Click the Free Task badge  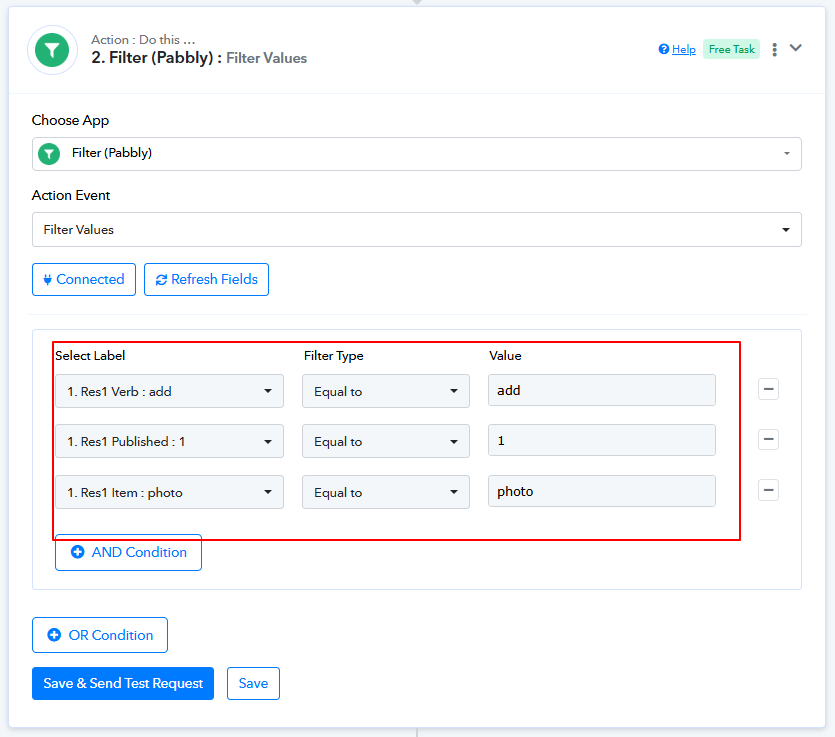(732, 49)
